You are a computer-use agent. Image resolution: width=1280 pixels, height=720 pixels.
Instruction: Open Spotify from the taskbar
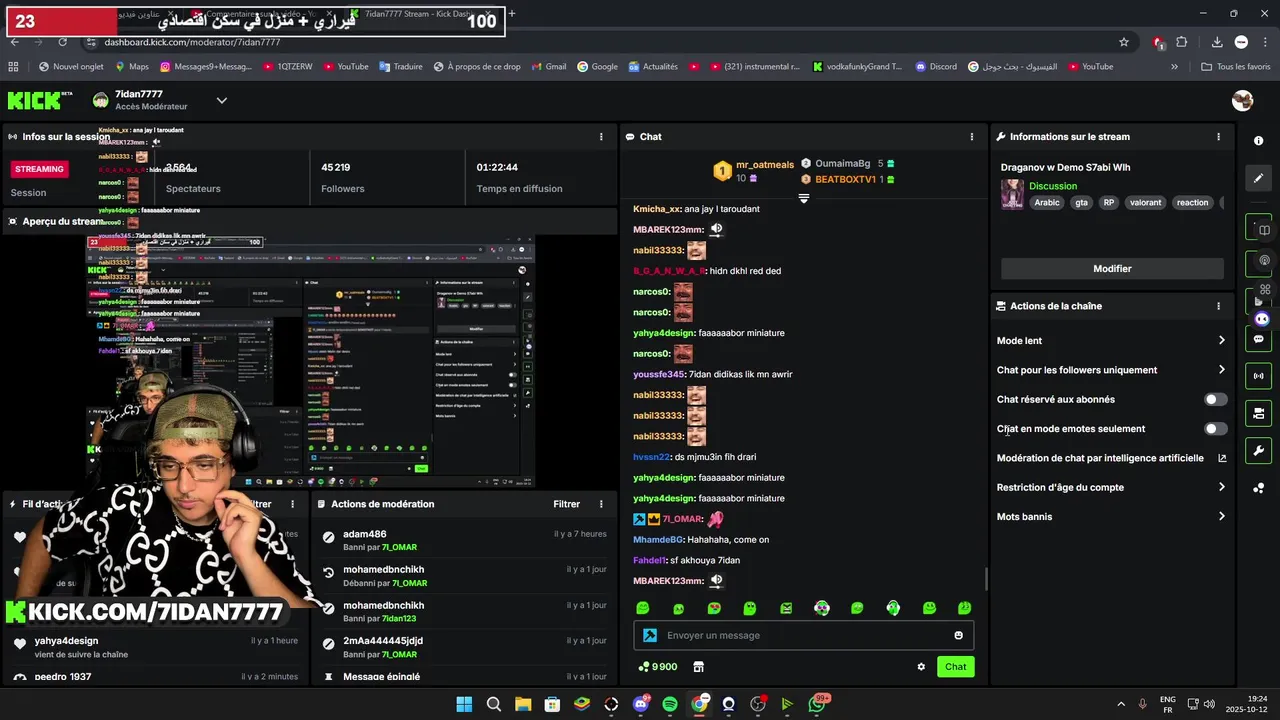[x=670, y=704]
